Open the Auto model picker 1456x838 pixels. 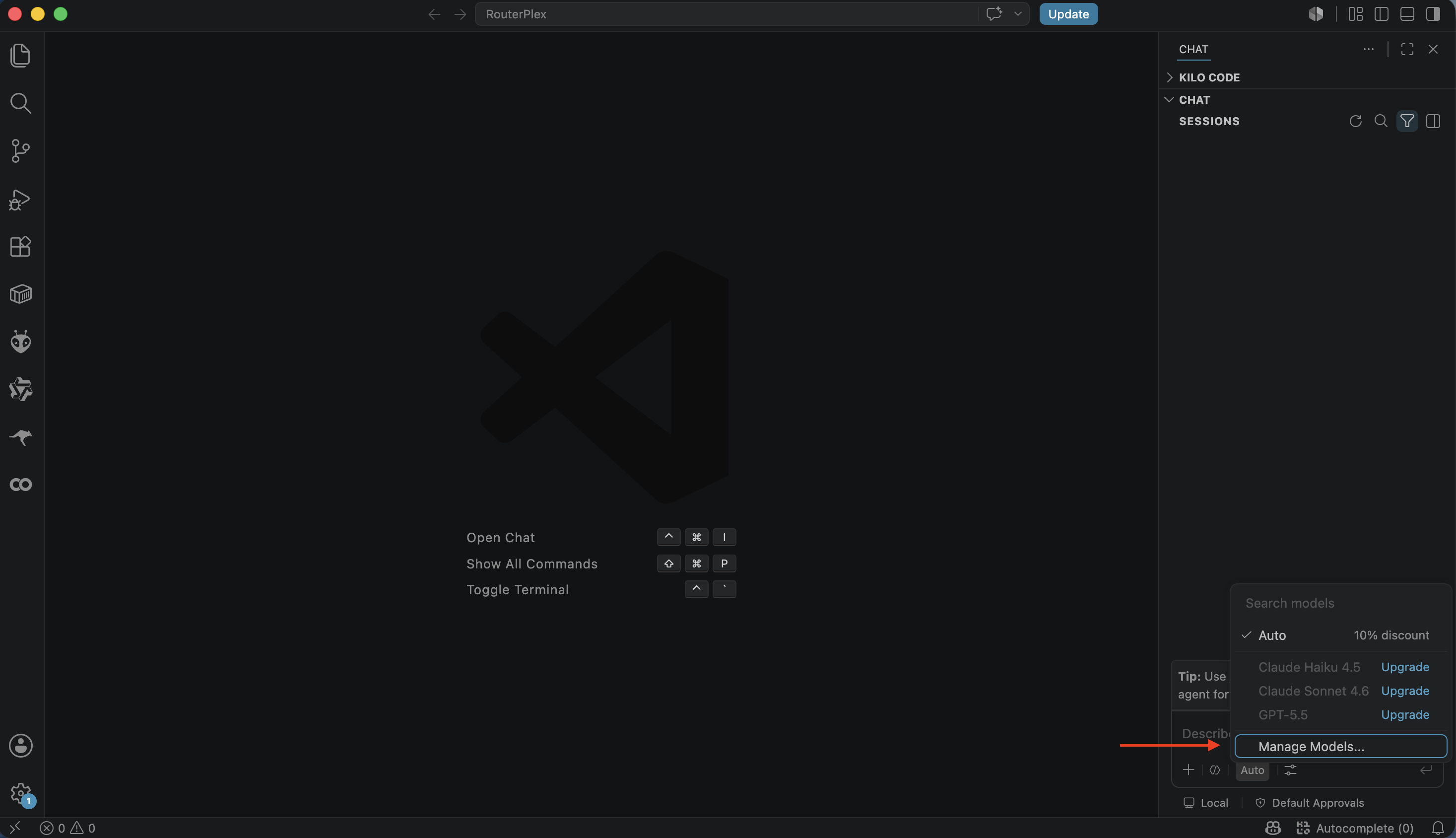[x=1252, y=770]
